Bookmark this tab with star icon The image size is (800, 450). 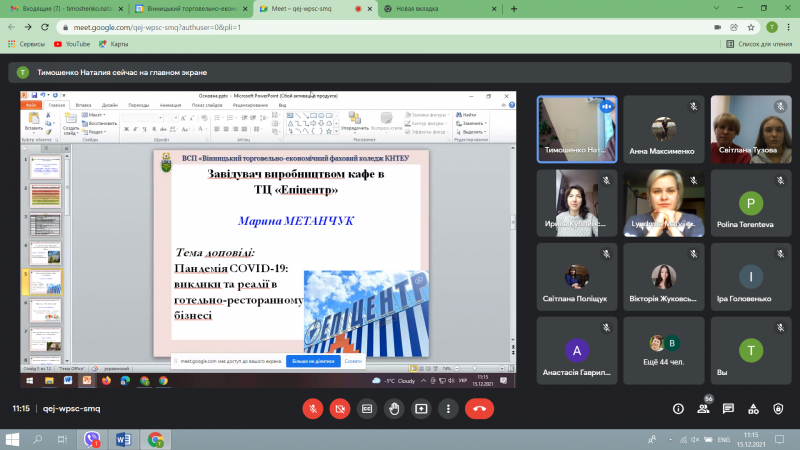click(x=751, y=28)
